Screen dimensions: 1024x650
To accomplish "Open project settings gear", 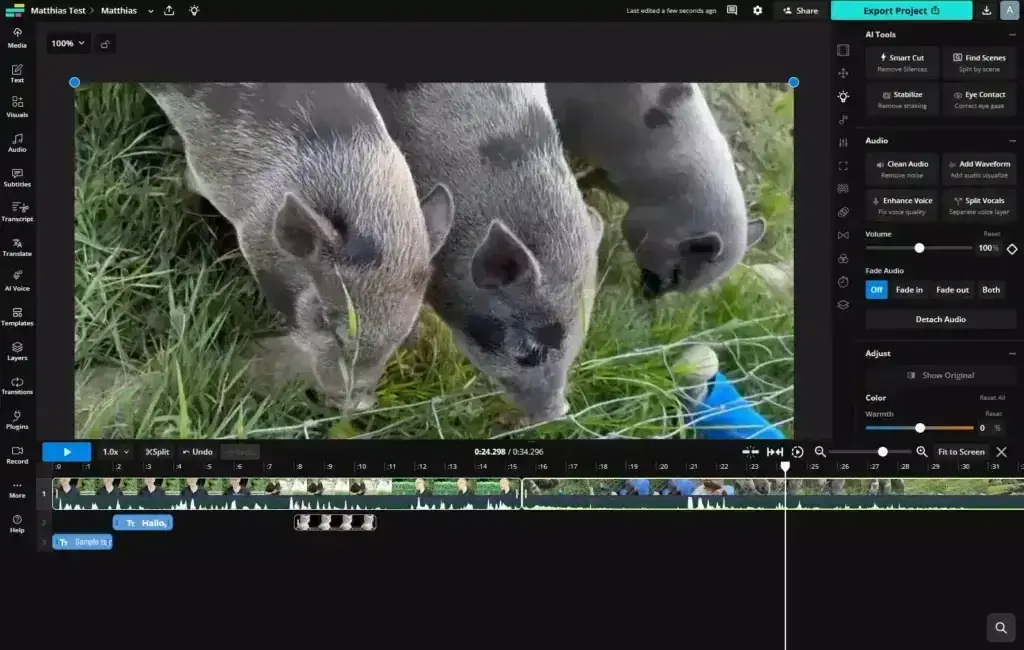I will pos(758,10).
